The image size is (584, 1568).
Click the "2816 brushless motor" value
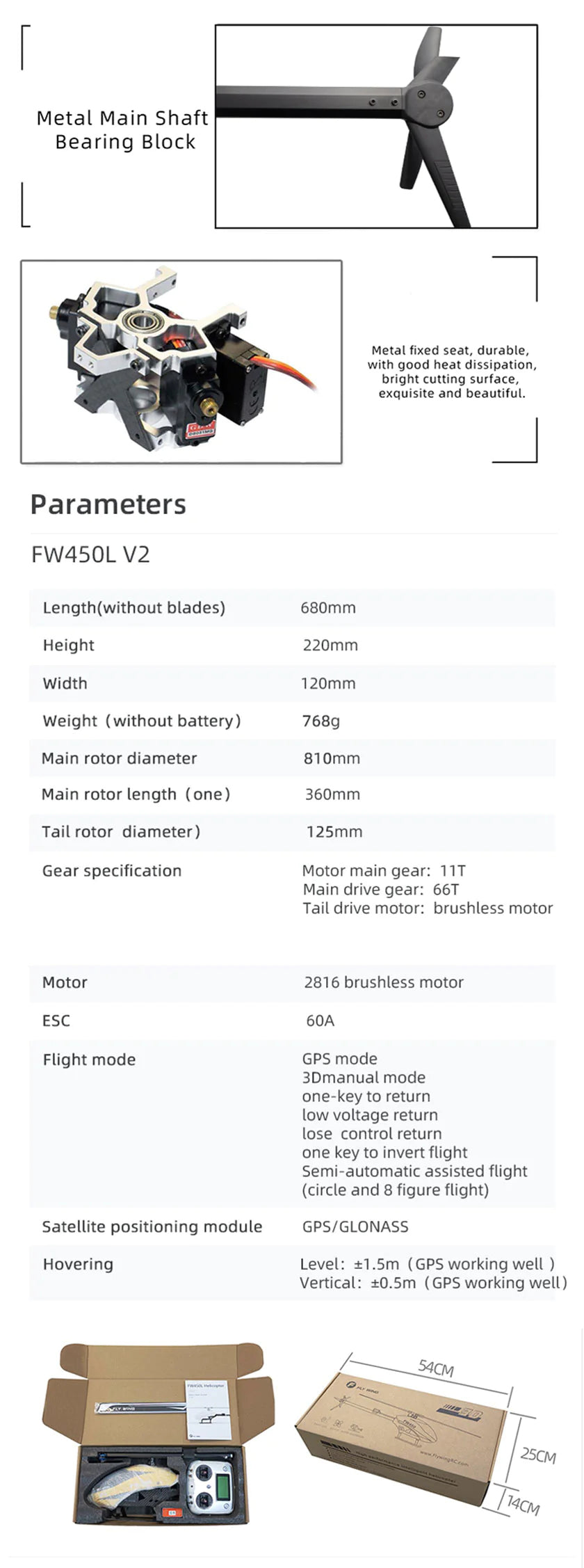coord(383,982)
